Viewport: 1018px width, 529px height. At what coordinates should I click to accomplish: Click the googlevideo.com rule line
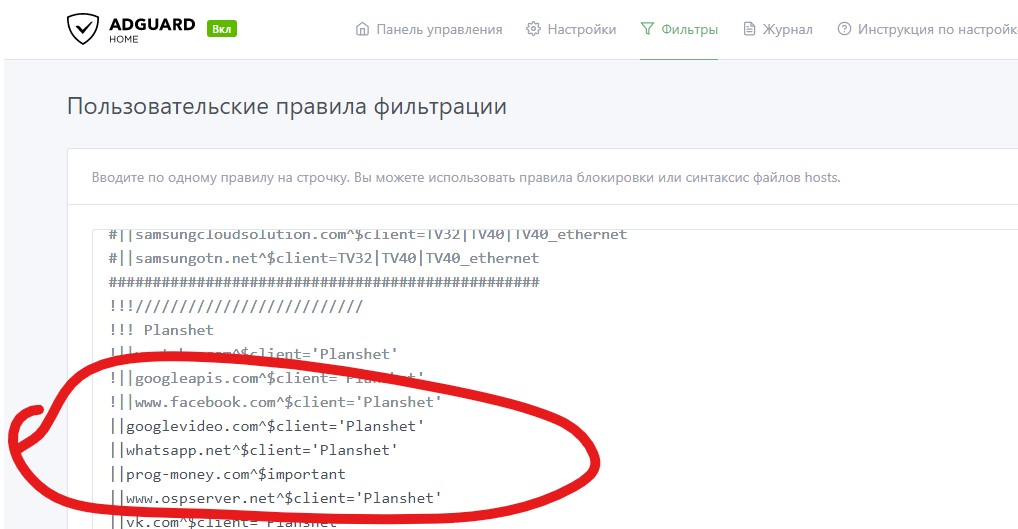click(266, 426)
